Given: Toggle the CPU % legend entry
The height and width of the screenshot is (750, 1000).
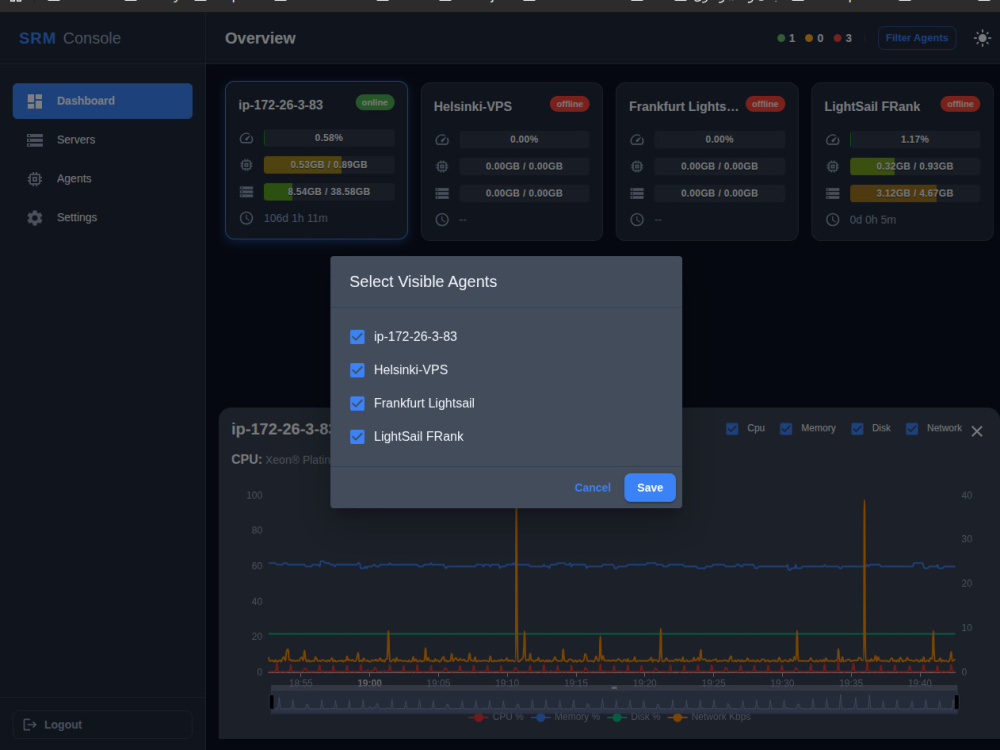Looking at the screenshot, I should pos(496,717).
